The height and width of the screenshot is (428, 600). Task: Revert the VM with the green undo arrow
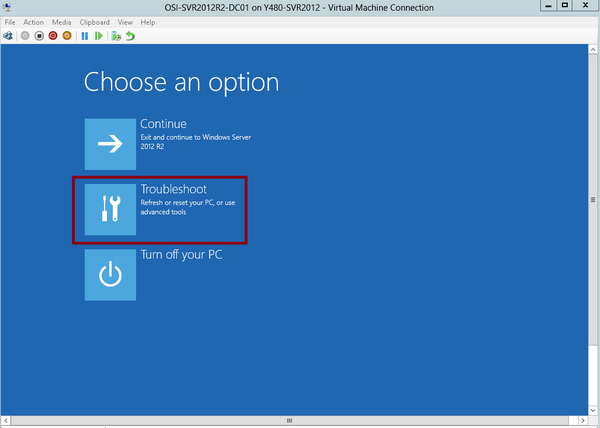(x=130, y=35)
